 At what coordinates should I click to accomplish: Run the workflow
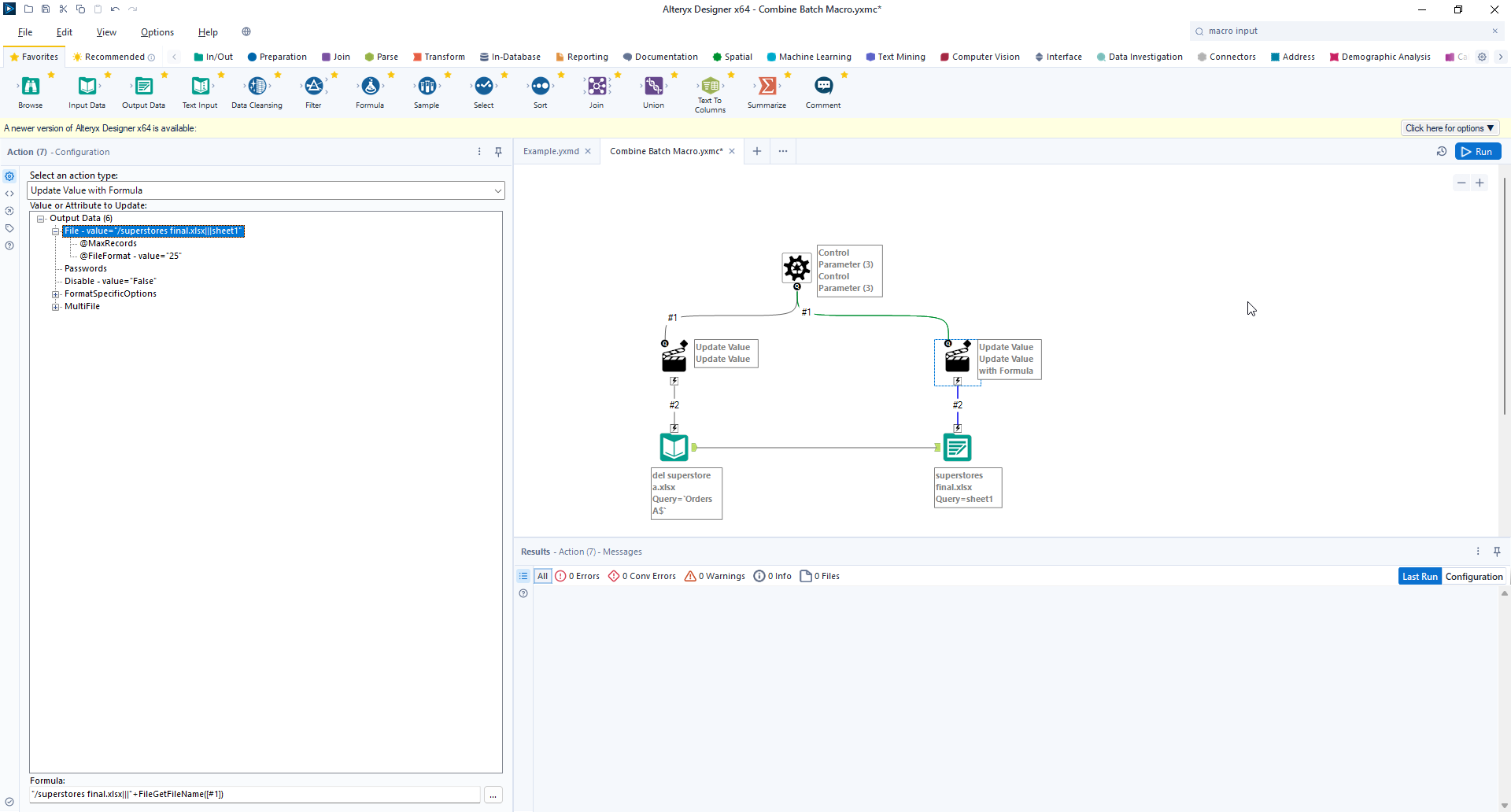pos(1477,152)
